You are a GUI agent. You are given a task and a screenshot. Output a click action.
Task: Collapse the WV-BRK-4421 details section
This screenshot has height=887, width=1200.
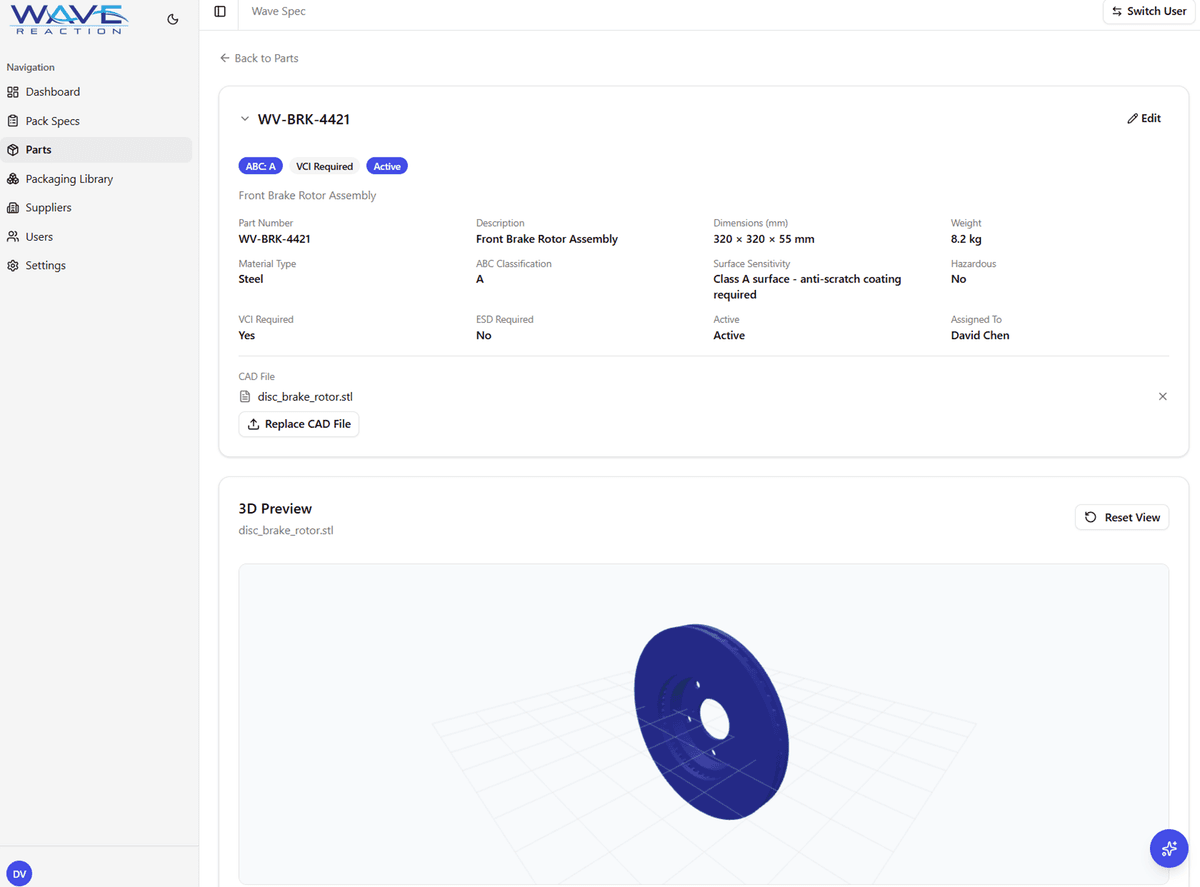pos(244,118)
